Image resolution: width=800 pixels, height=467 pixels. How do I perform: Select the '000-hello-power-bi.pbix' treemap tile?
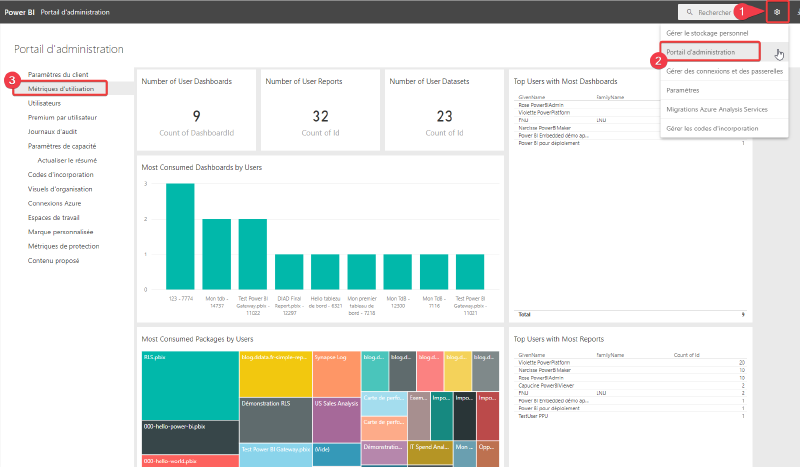click(x=190, y=437)
